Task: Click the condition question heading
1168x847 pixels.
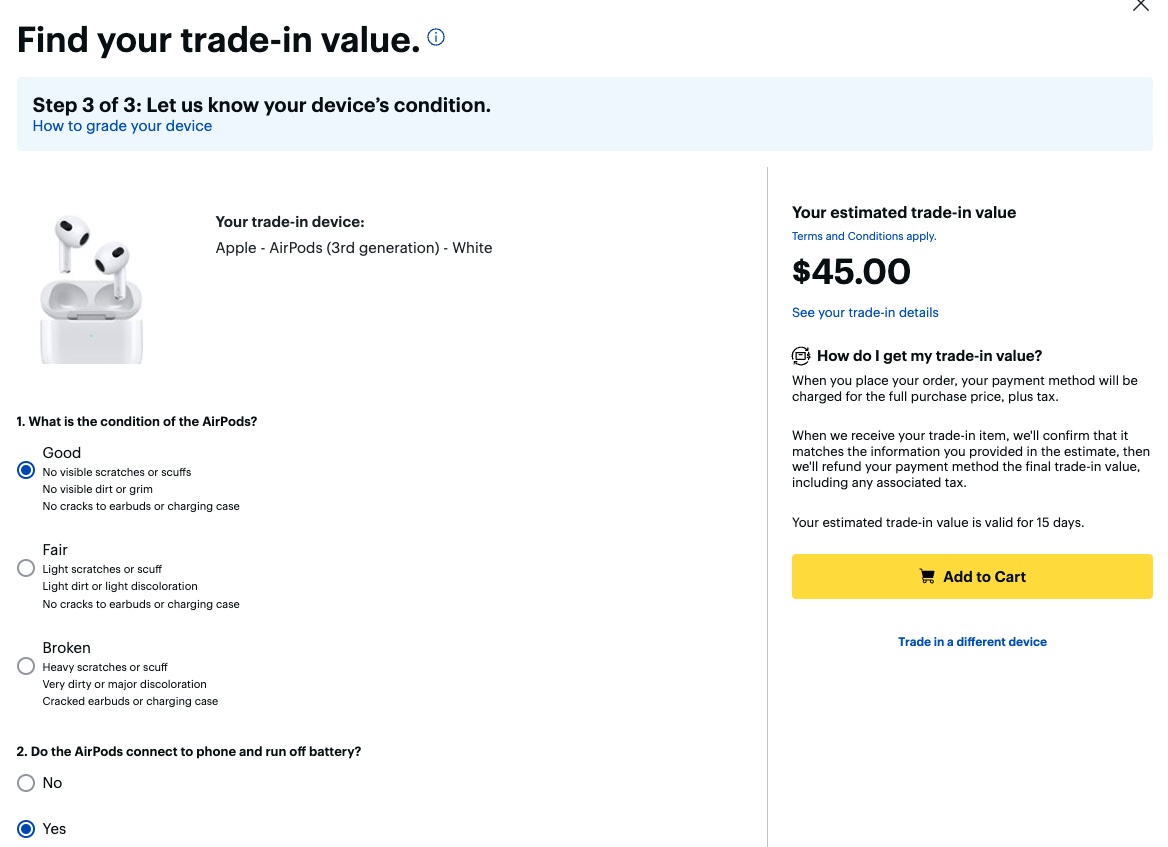Action: (x=137, y=421)
